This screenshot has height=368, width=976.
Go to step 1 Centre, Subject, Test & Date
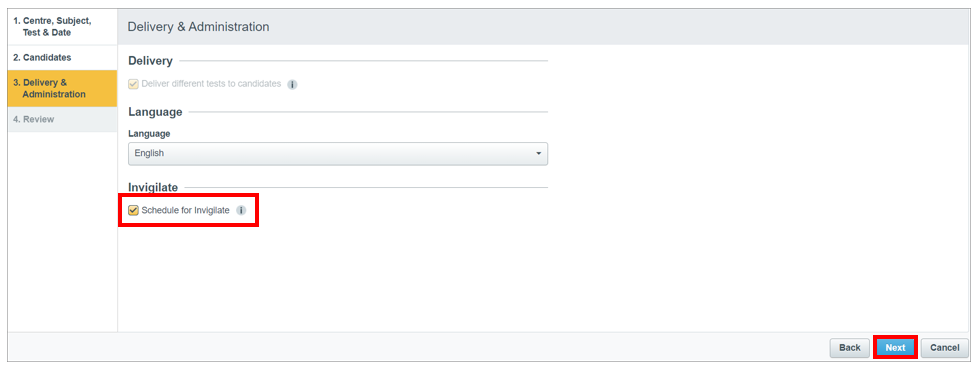[x=62, y=27]
